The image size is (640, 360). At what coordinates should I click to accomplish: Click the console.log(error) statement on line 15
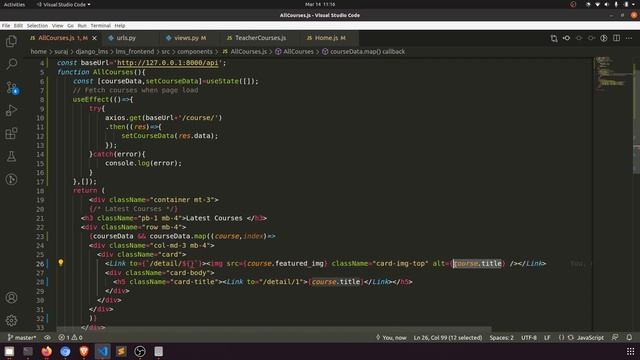coord(143,163)
